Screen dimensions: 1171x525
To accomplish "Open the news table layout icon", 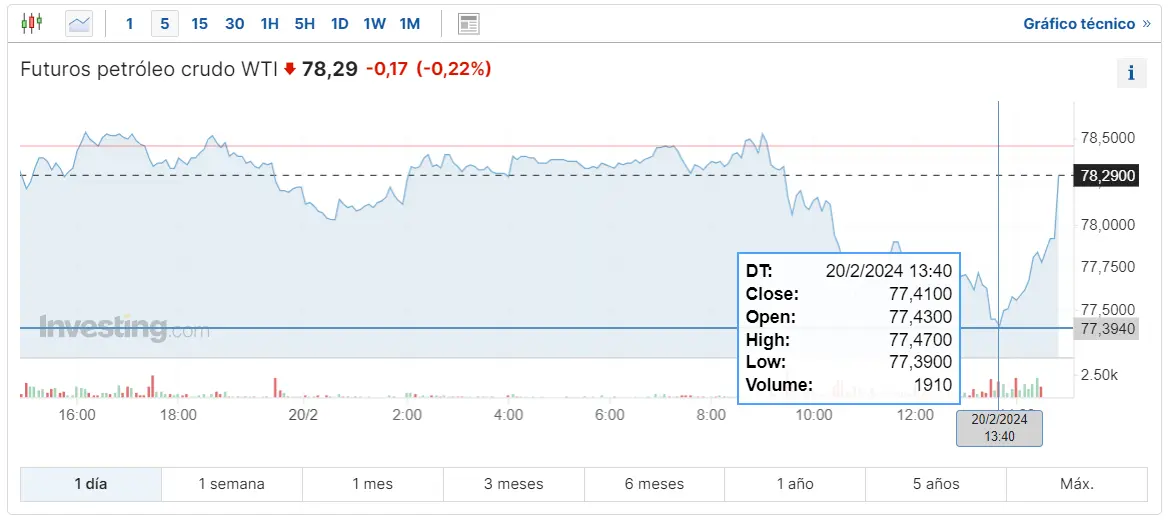I will [x=468, y=24].
